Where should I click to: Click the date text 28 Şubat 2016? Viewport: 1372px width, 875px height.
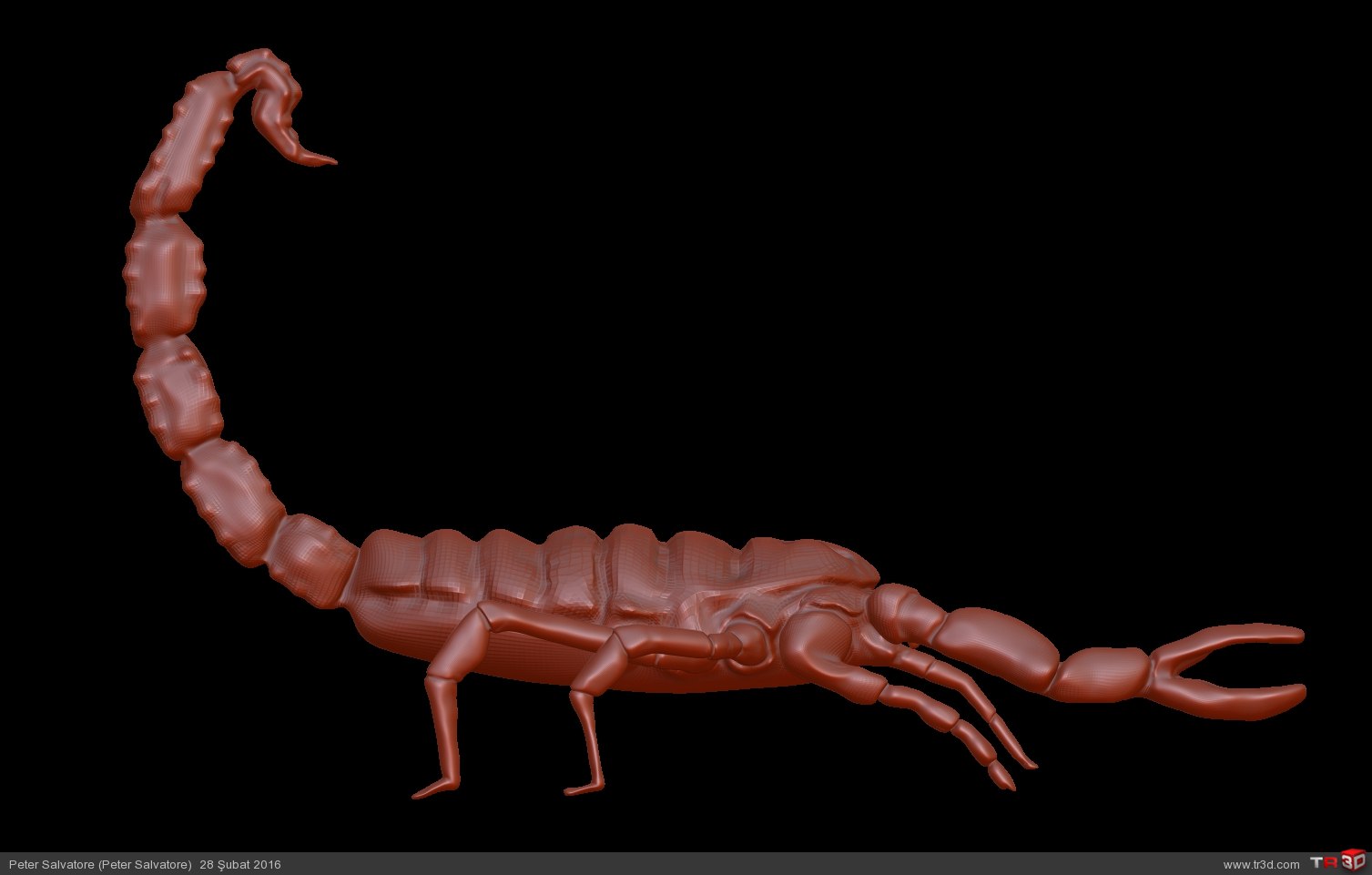click(x=240, y=864)
